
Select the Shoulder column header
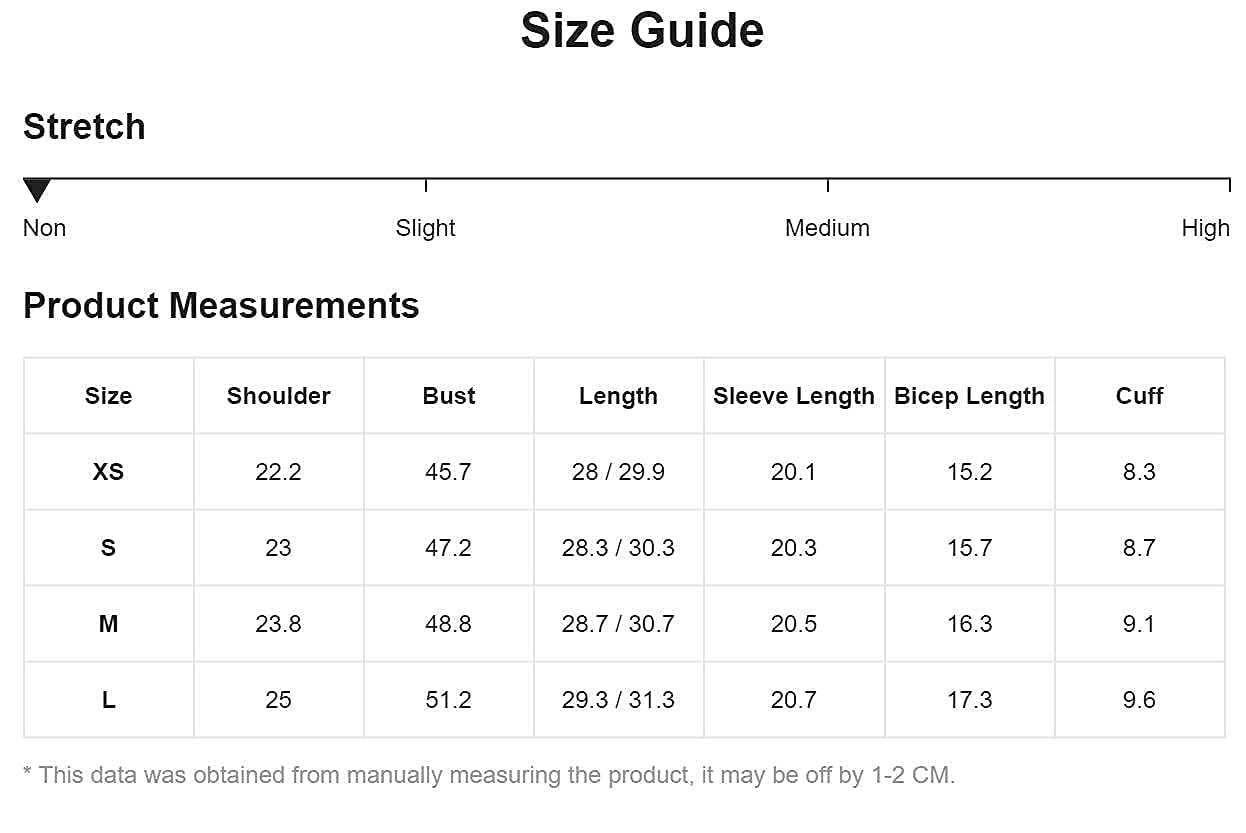(278, 396)
